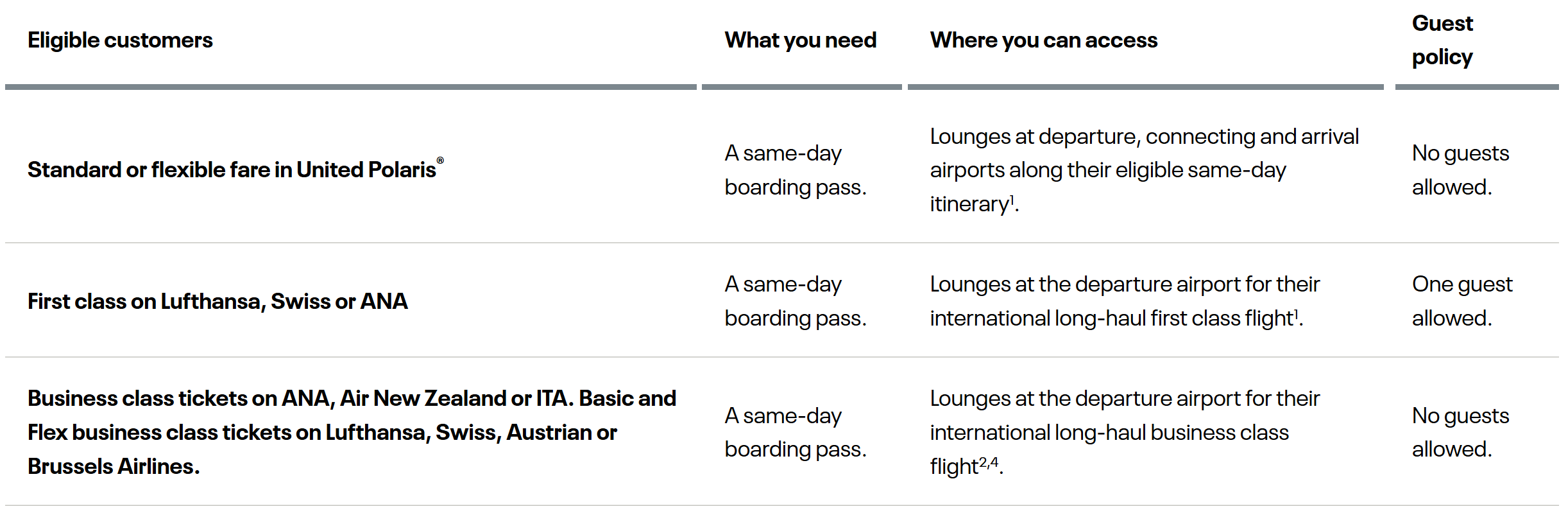This screenshot has height=506, width=1568.
Task: Open footnote 1 after the word "itinerary"
Action: point(1012,200)
